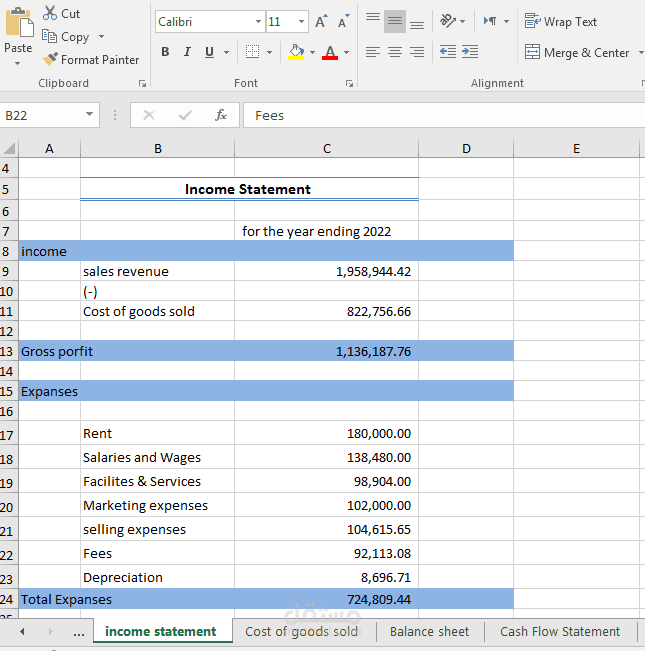Viewport: 645px width, 651px height.
Task: Toggle Bold formatting
Action: [x=165, y=52]
